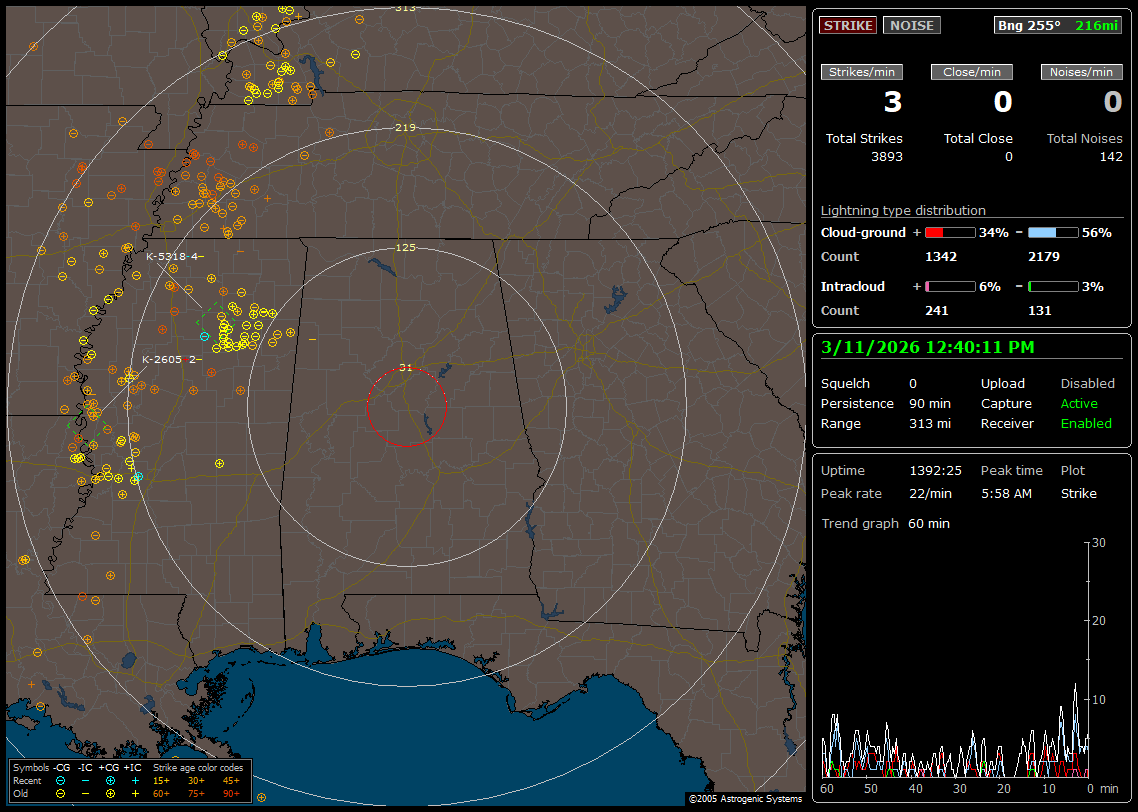Click the Recent -CG cyan legend symbol
This screenshot has height=812, width=1138.
pos(61,780)
